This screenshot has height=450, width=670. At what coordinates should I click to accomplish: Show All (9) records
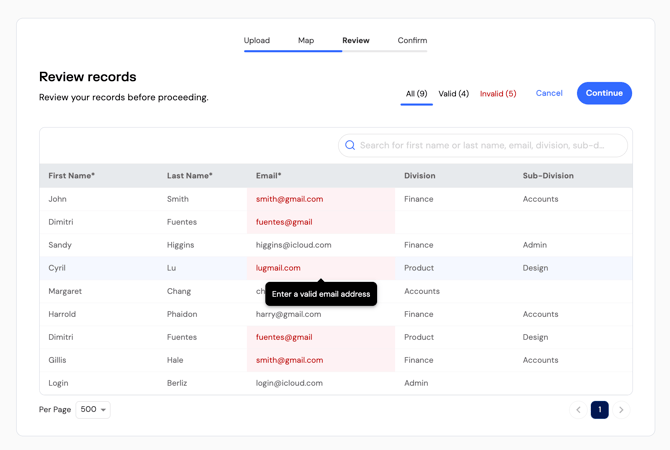[x=417, y=93]
